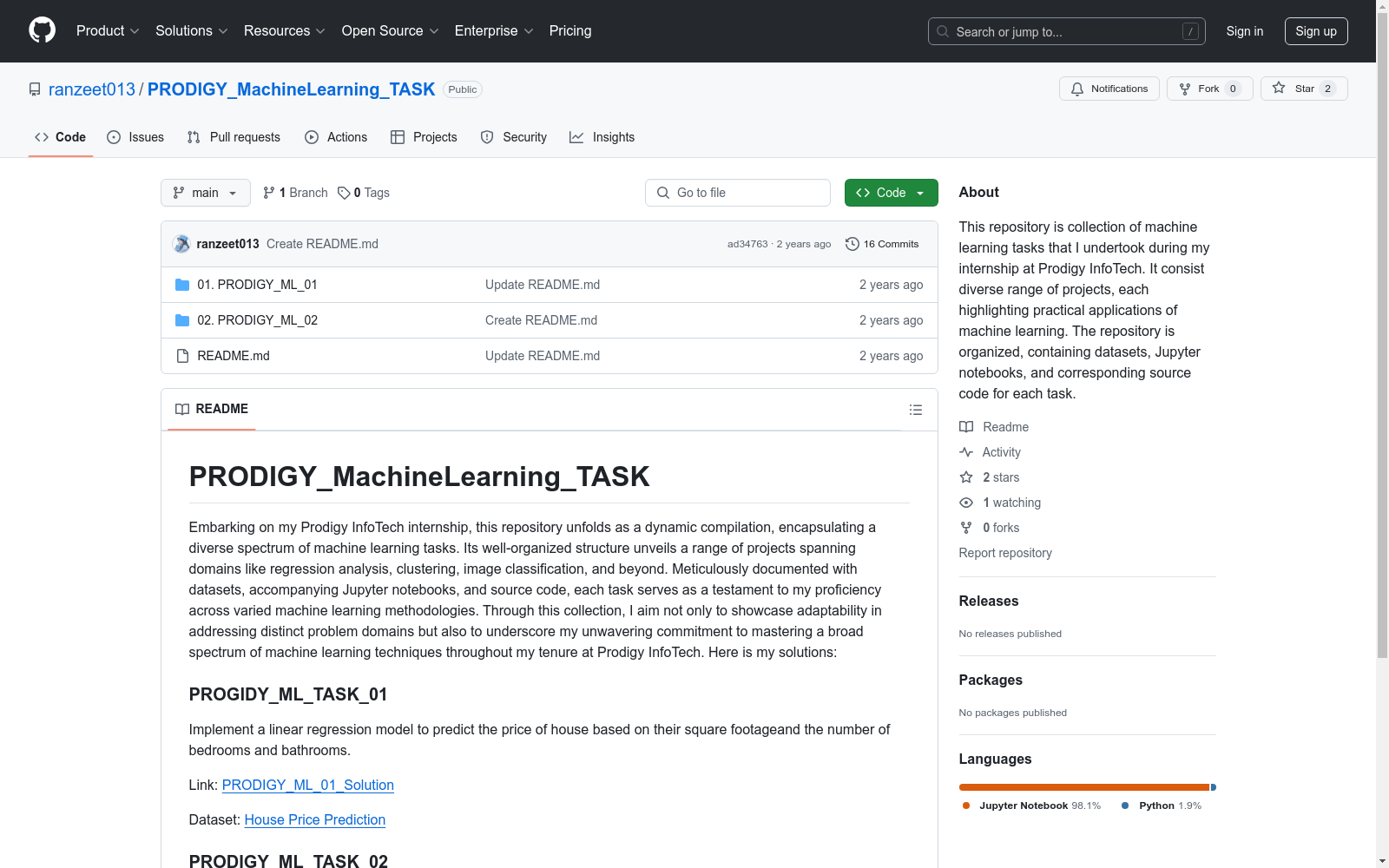Open the README.md file

tap(234, 356)
